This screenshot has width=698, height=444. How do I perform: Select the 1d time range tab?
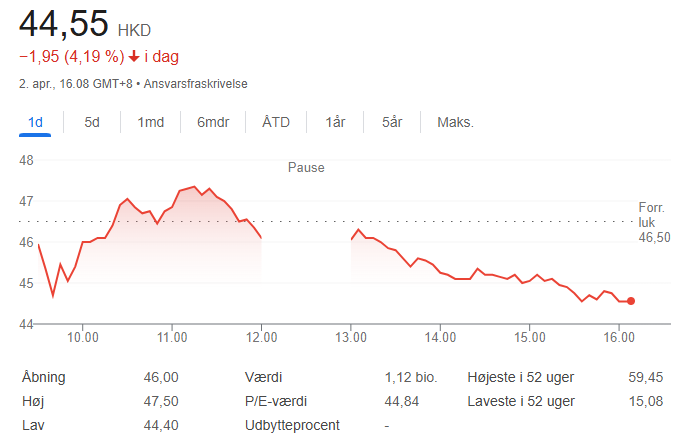35,122
